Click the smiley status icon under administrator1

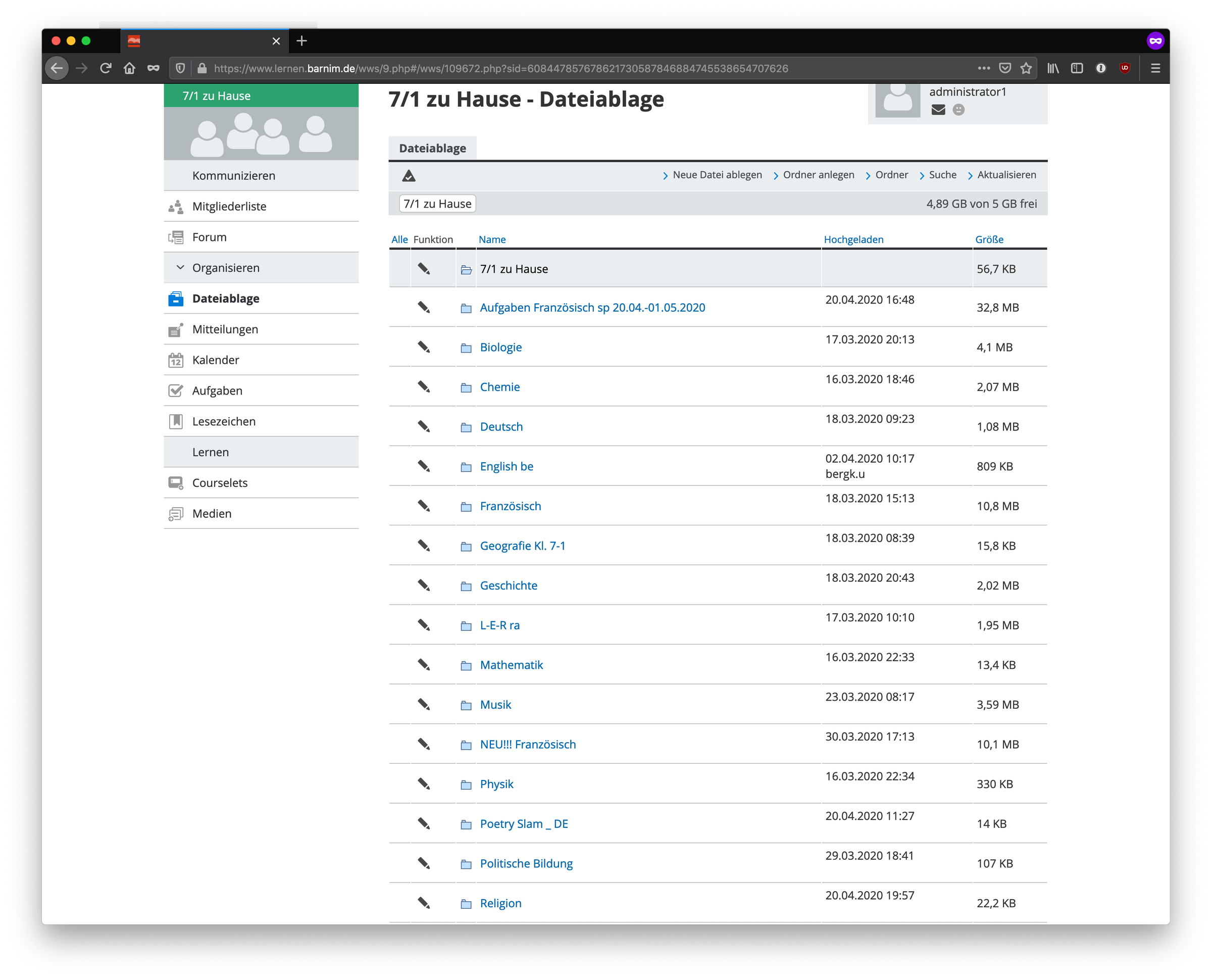958,110
